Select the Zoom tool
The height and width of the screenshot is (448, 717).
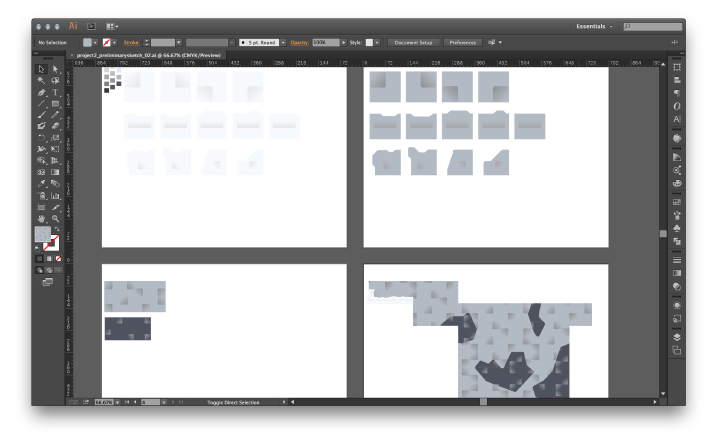pyautogui.click(x=55, y=218)
